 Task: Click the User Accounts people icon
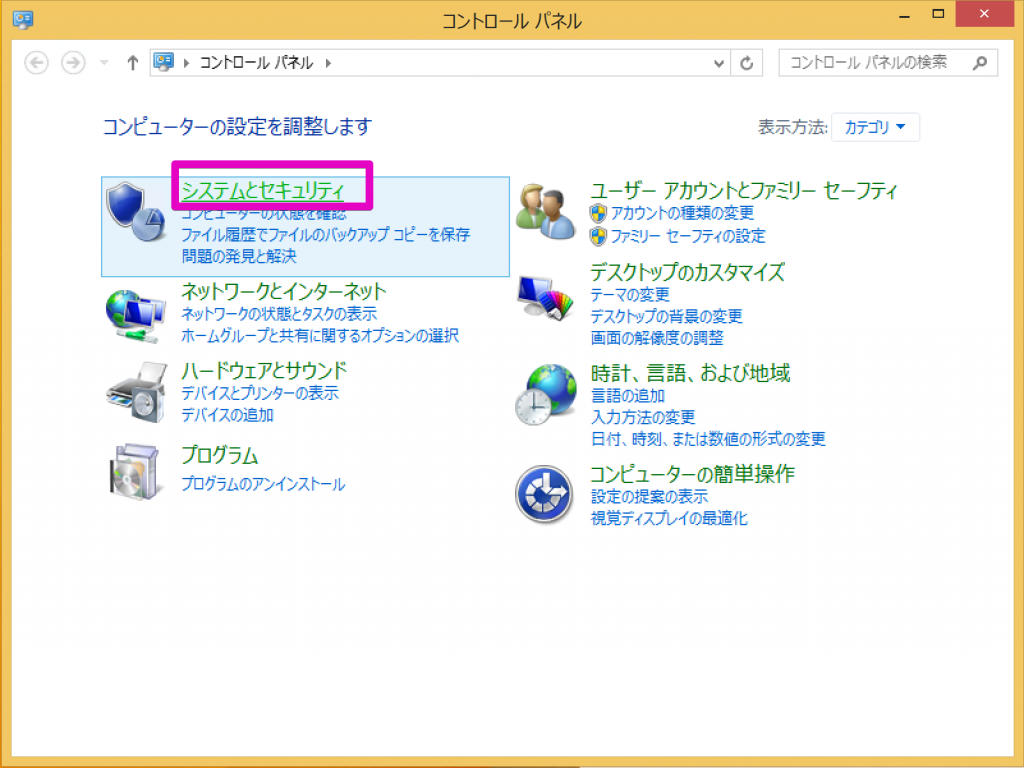click(x=546, y=212)
